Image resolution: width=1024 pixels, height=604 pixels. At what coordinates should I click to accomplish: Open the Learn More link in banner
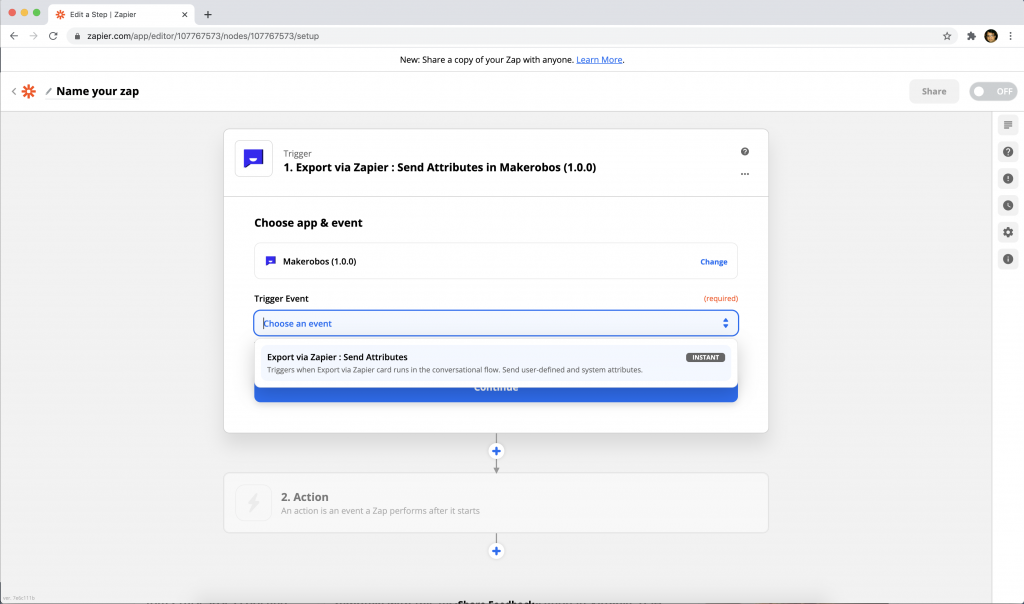coord(599,59)
